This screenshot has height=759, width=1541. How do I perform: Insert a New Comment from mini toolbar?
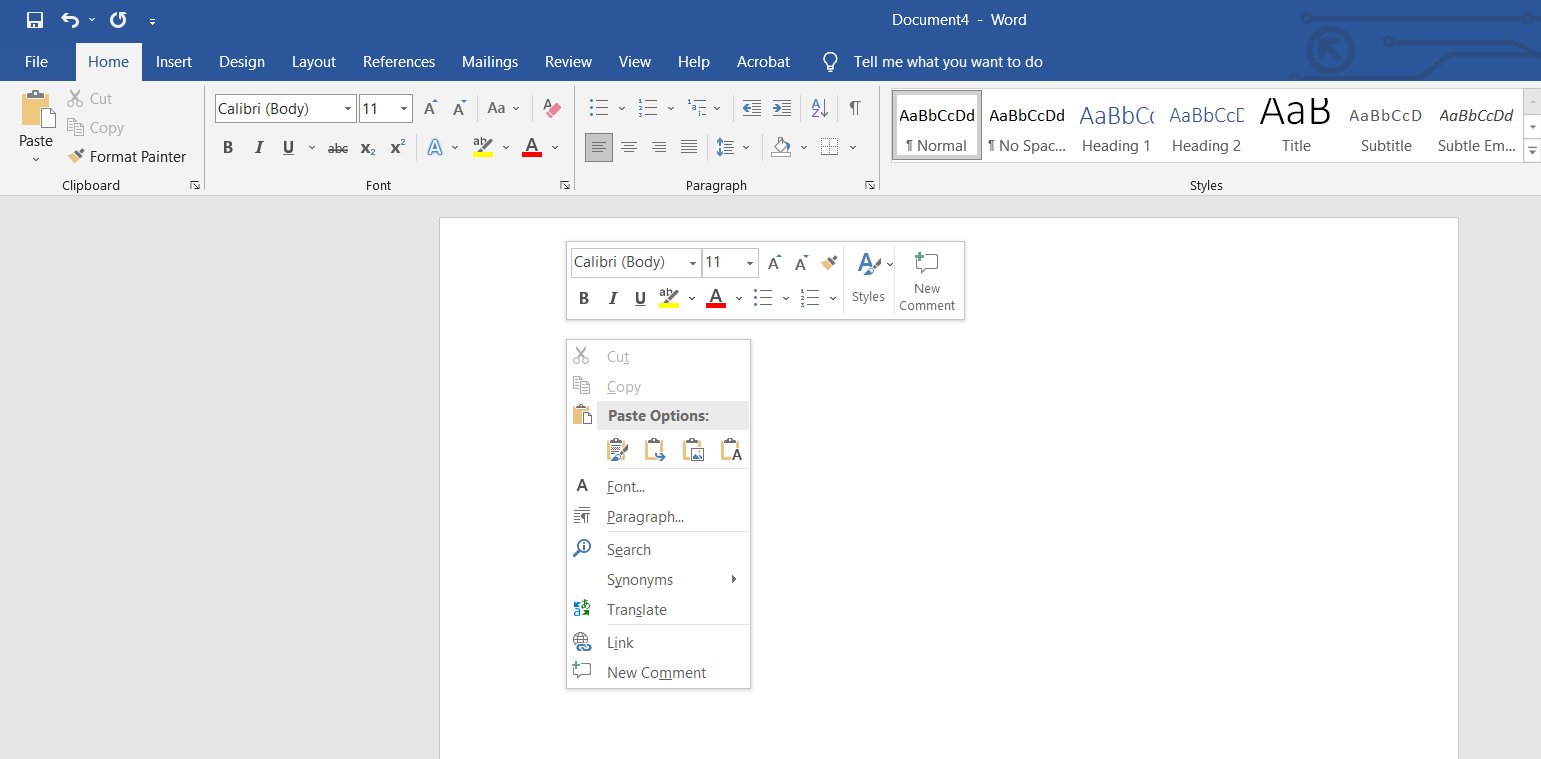926,280
